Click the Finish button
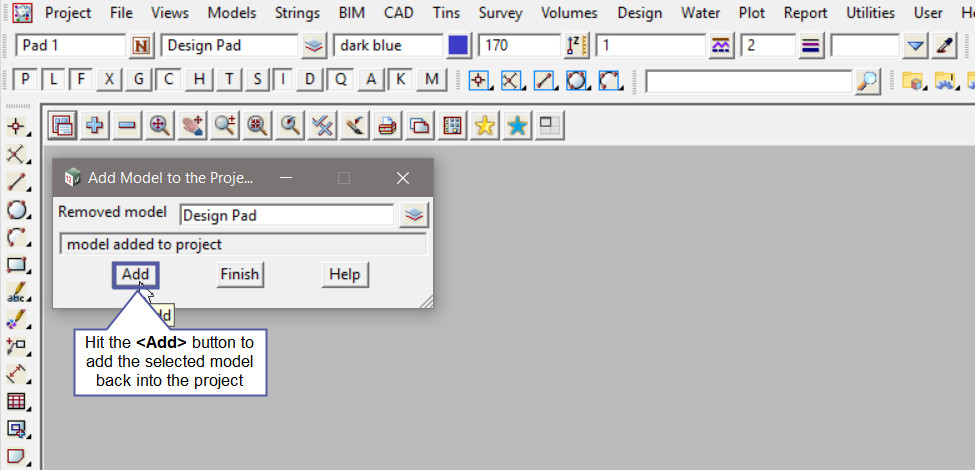 [240, 274]
